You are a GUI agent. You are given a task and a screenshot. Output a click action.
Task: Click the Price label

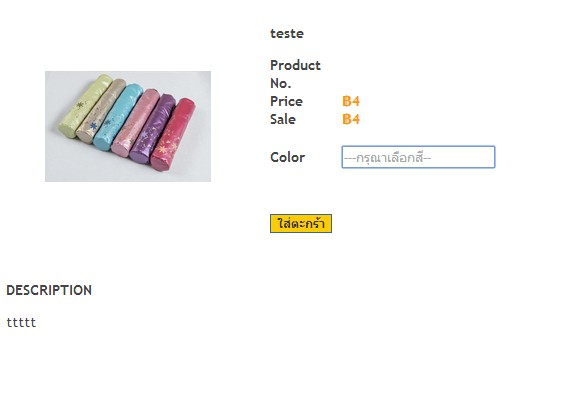pos(286,101)
